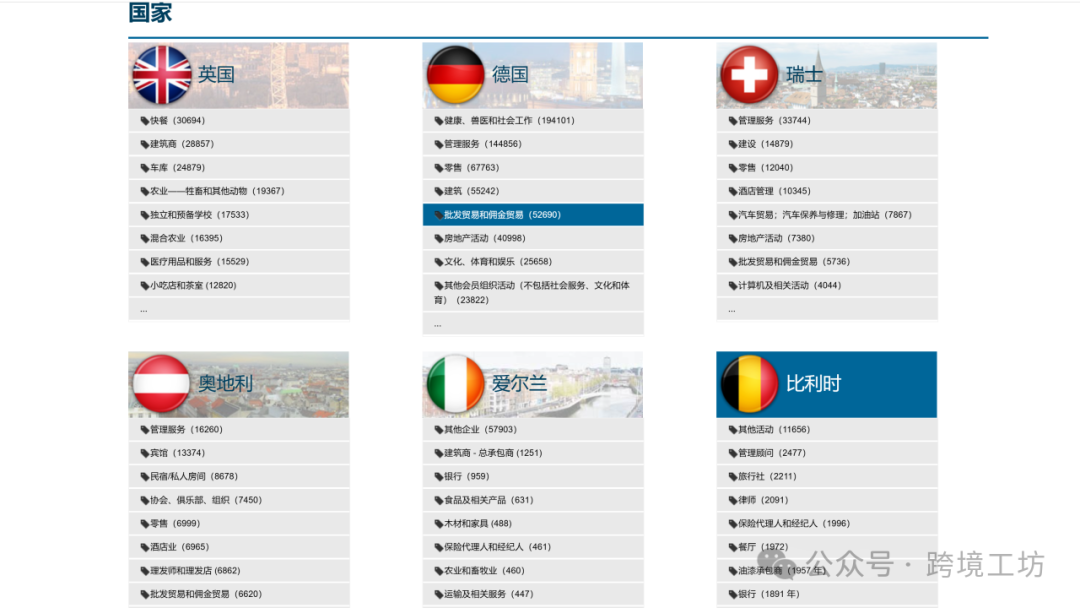
Task: Click the Germany flag icon
Action: pyautogui.click(x=456, y=75)
